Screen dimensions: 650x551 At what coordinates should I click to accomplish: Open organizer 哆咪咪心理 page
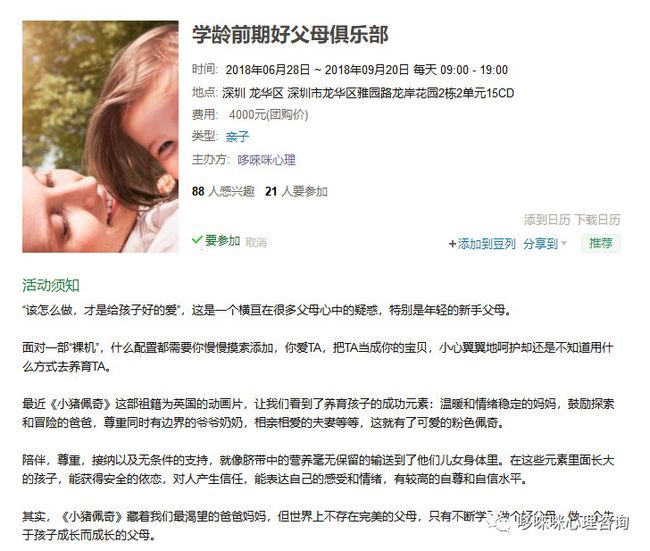pos(267,160)
